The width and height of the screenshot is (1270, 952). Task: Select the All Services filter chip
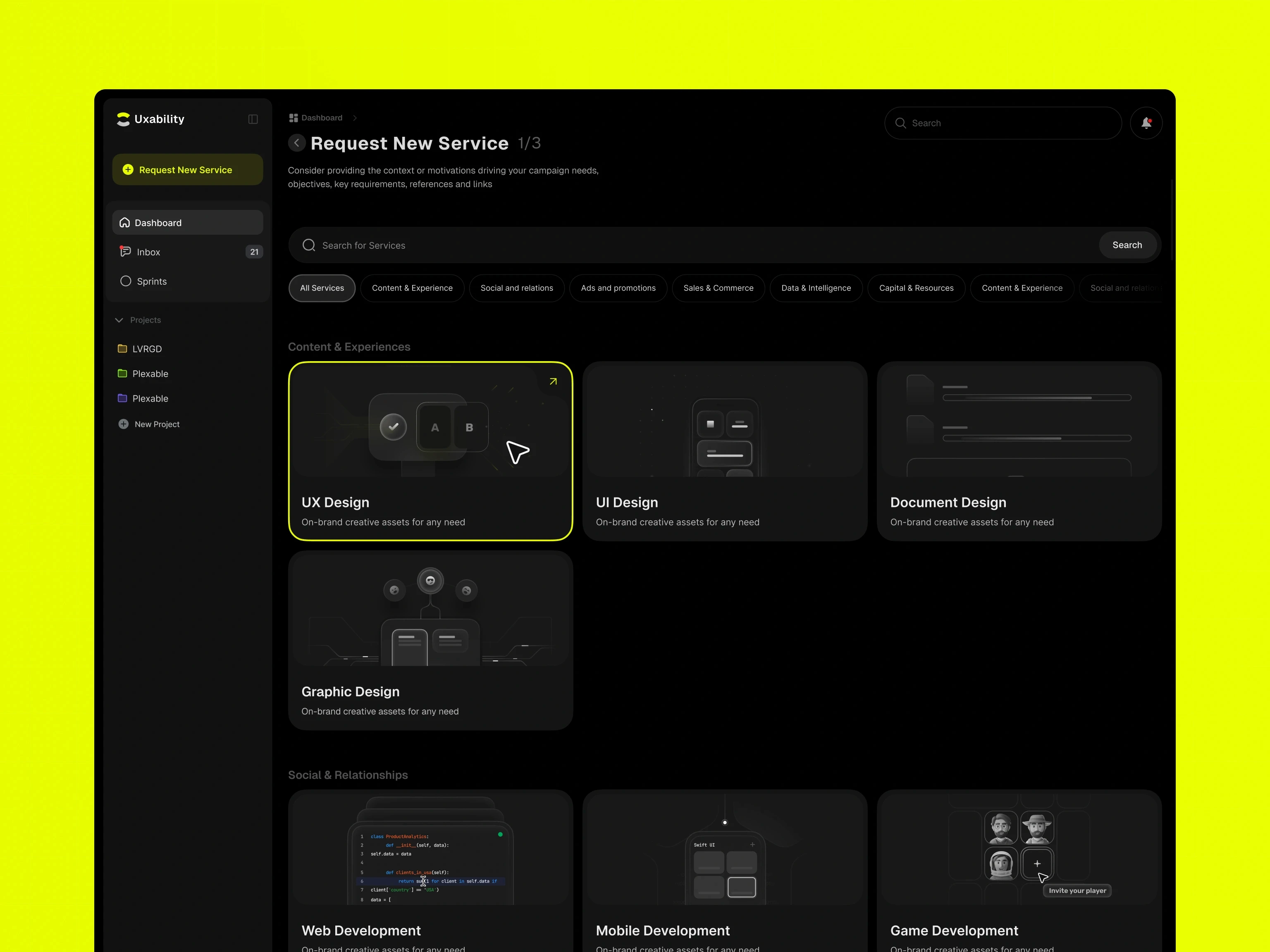(x=322, y=288)
